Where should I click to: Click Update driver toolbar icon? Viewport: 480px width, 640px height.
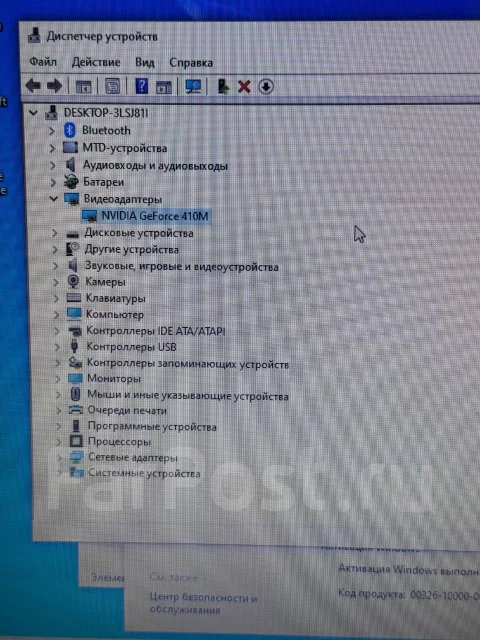(223, 87)
